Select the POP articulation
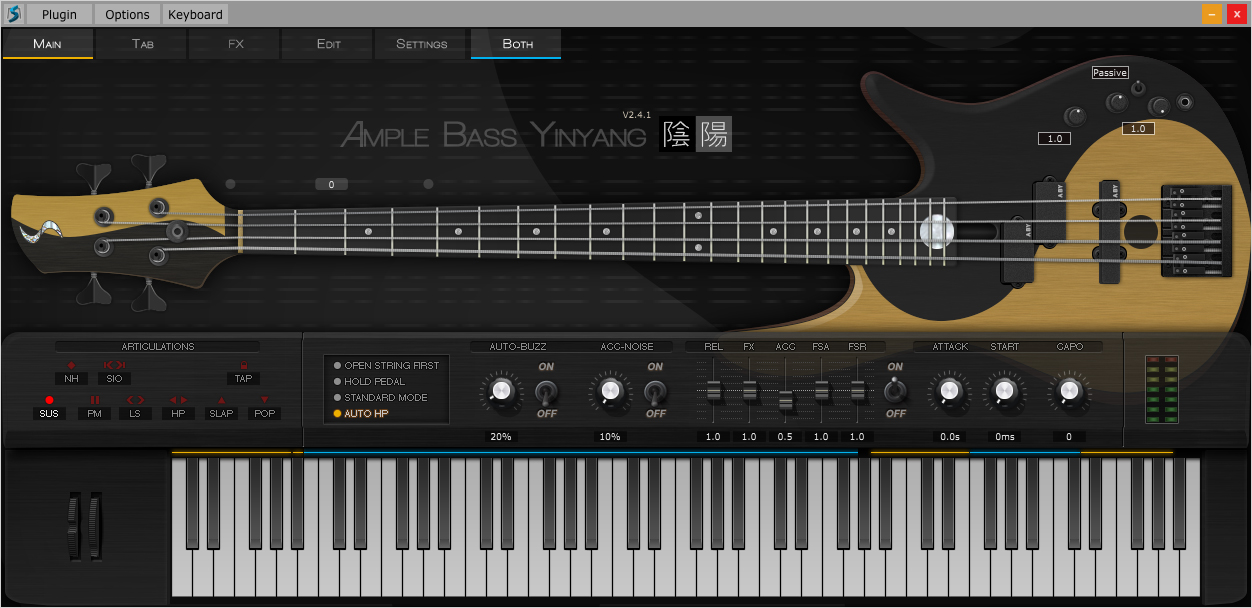Image resolution: width=1252 pixels, height=608 pixels. coord(263,412)
